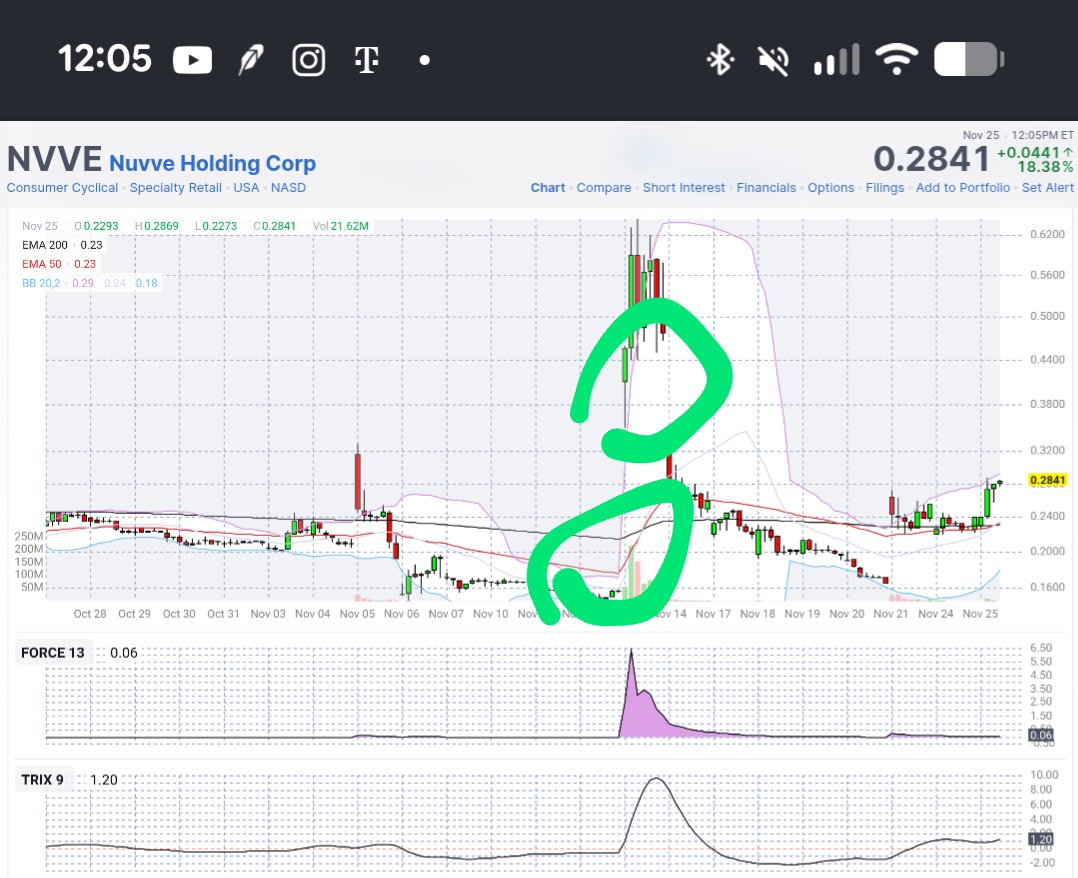Click the BB 20,2 indicator label

(x=41, y=283)
